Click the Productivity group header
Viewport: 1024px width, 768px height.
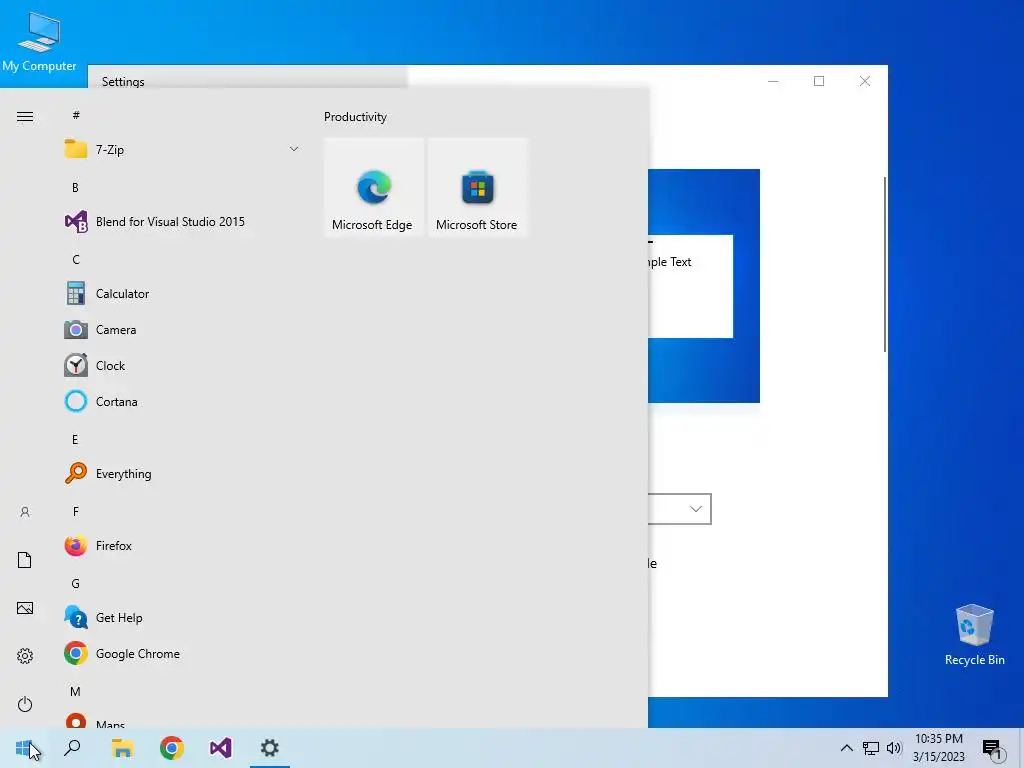355,117
